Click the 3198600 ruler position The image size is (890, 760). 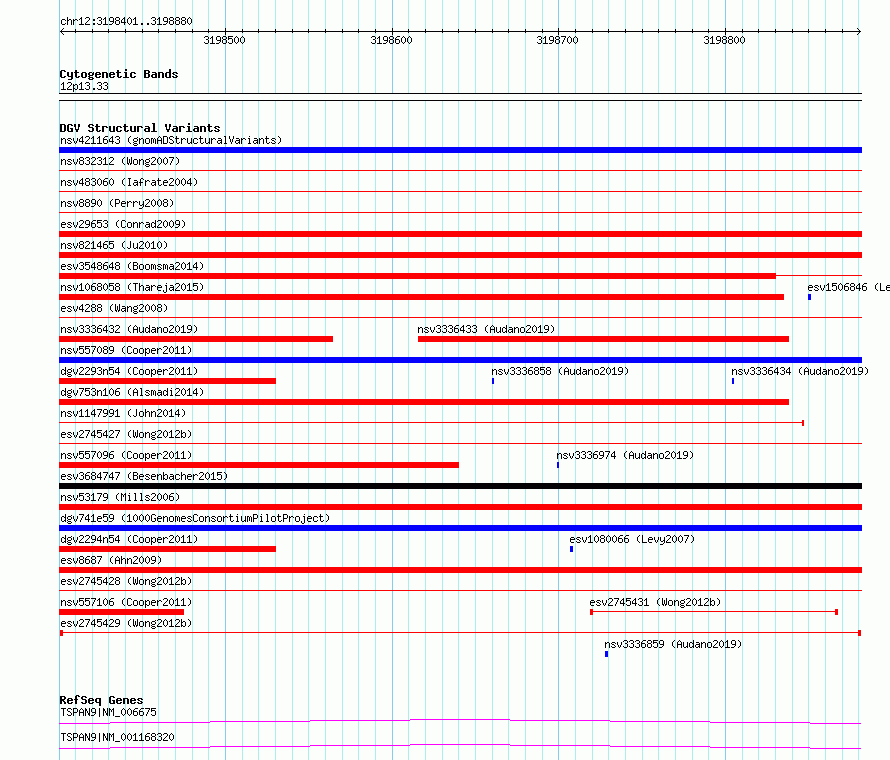click(x=392, y=40)
